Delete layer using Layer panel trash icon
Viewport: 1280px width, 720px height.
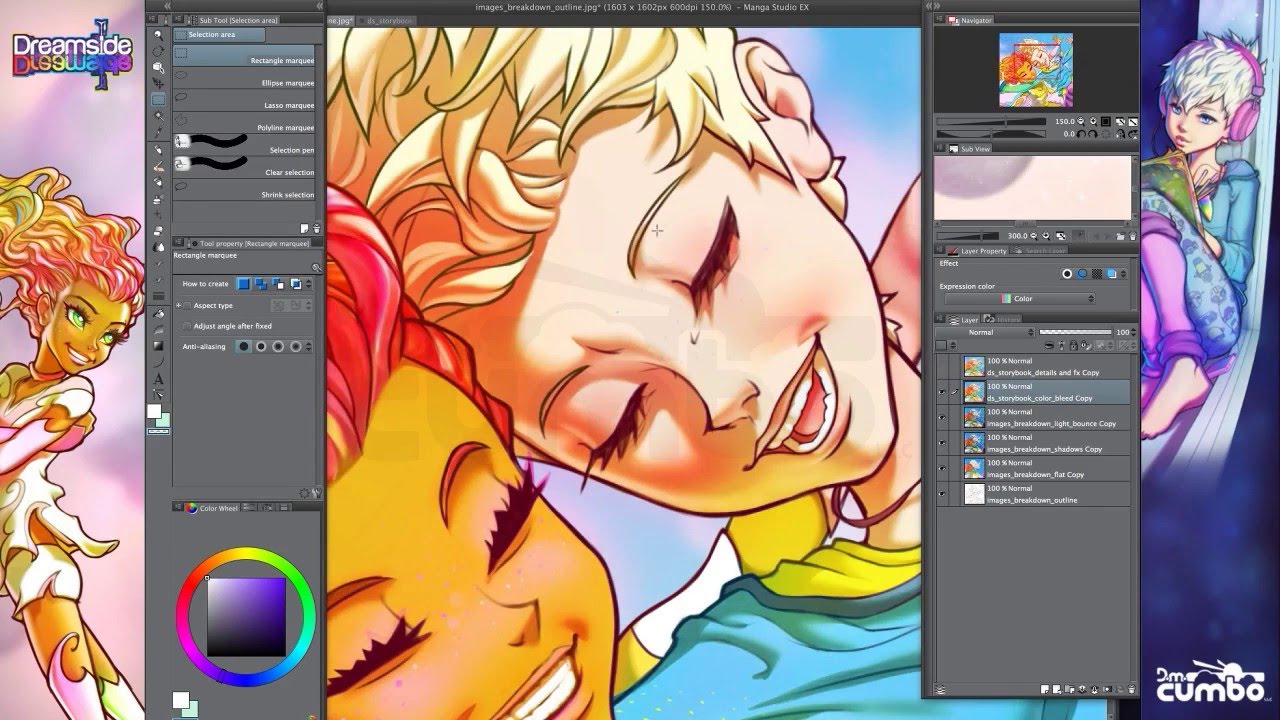pyautogui.click(x=1132, y=689)
